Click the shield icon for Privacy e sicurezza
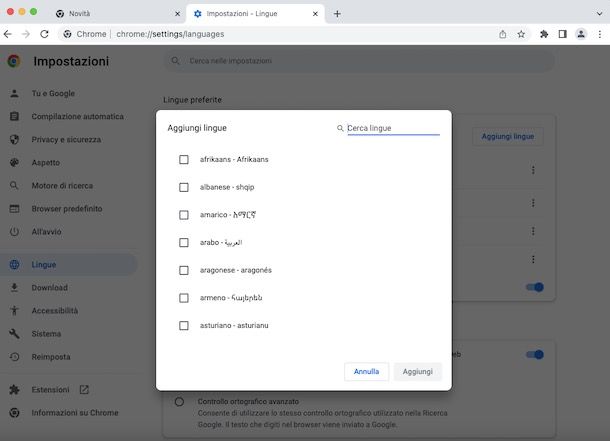This screenshot has height=441, width=610. tap(14, 139)
